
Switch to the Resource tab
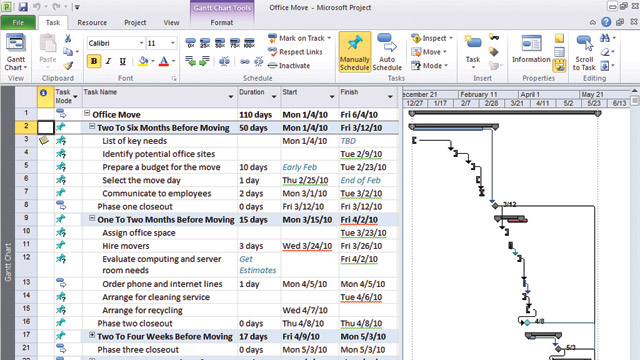(92, 22)
